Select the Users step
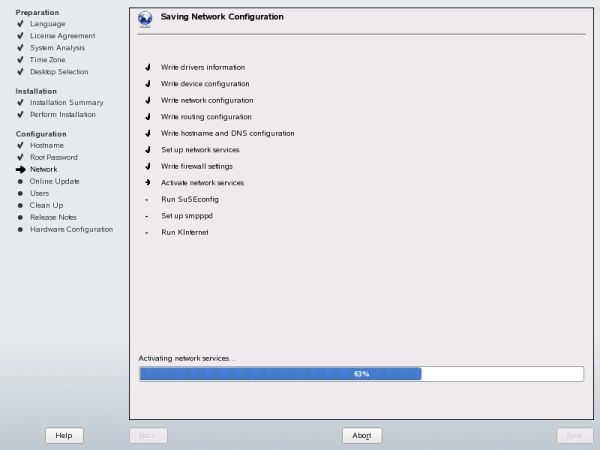The image size is (600, 450). pyautogui.click(x=39, y=193)
